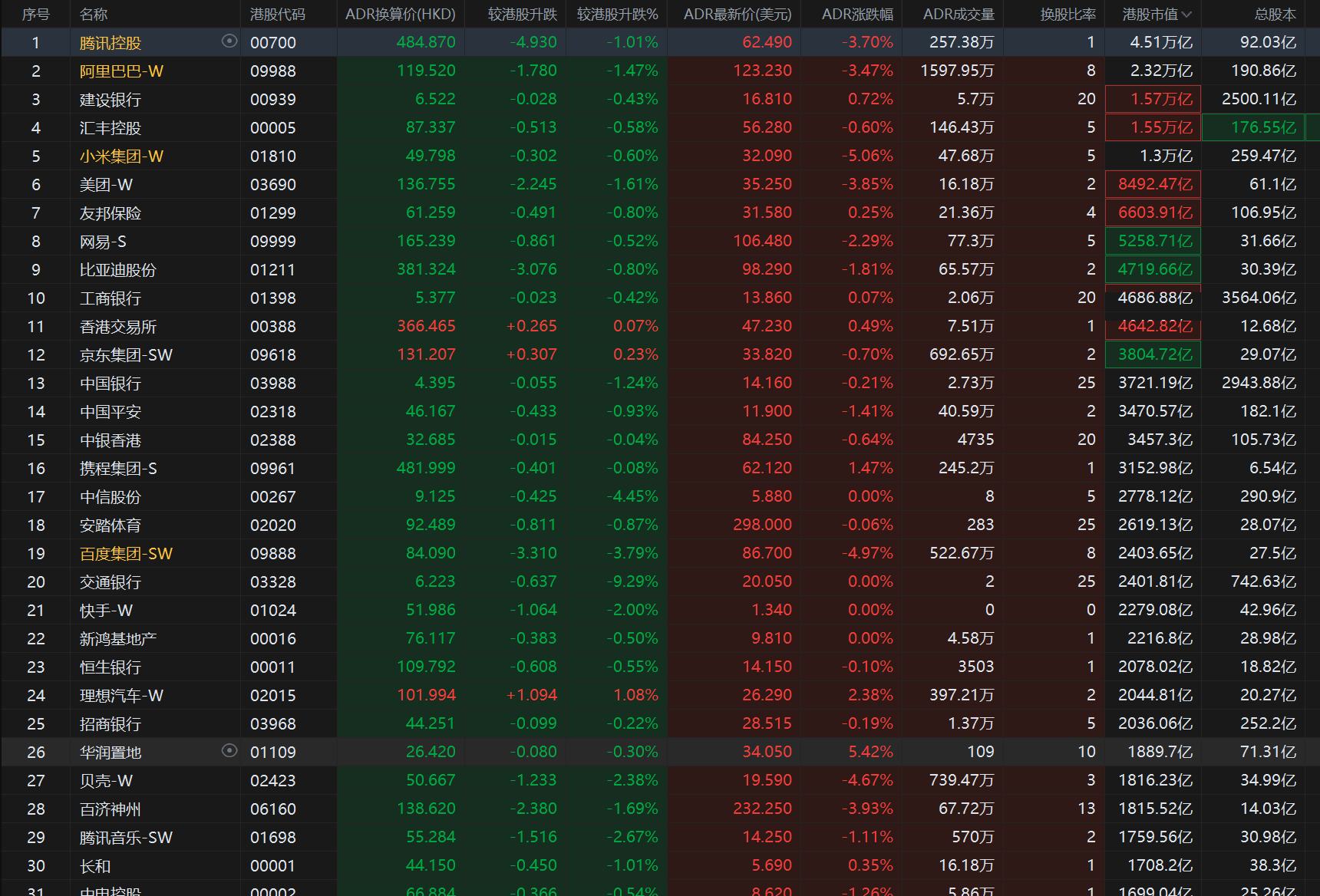Select 汇丰控股 stock name
This screenshot has height=896, width=1320.
[x=111, y=128]
